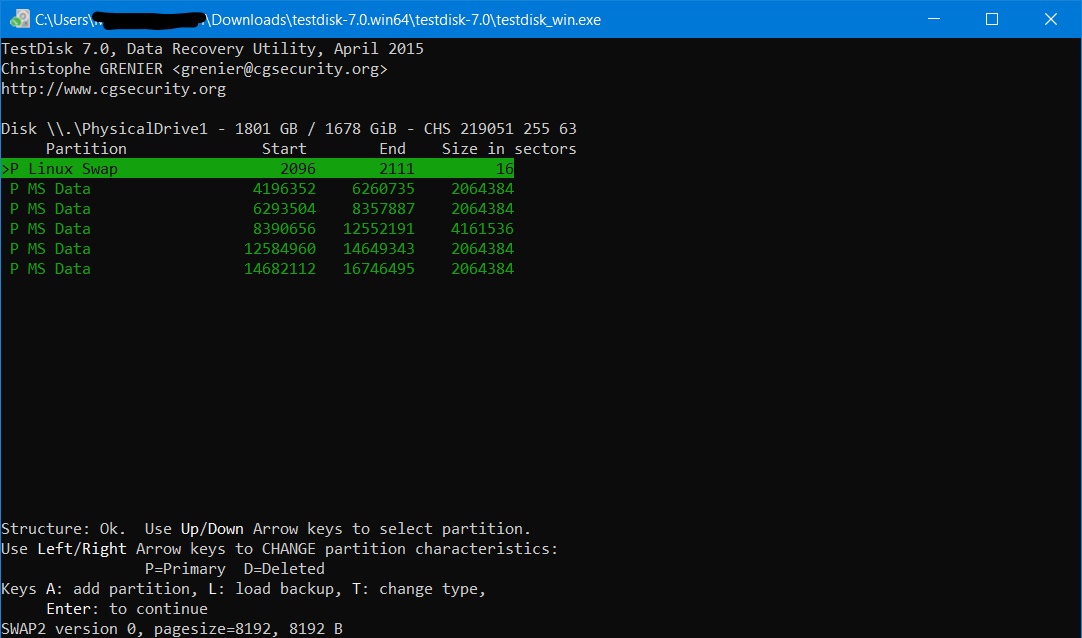This screenshot has width=1082, height=638.
Task: Click size value 4161536
Action: [482, 228]
